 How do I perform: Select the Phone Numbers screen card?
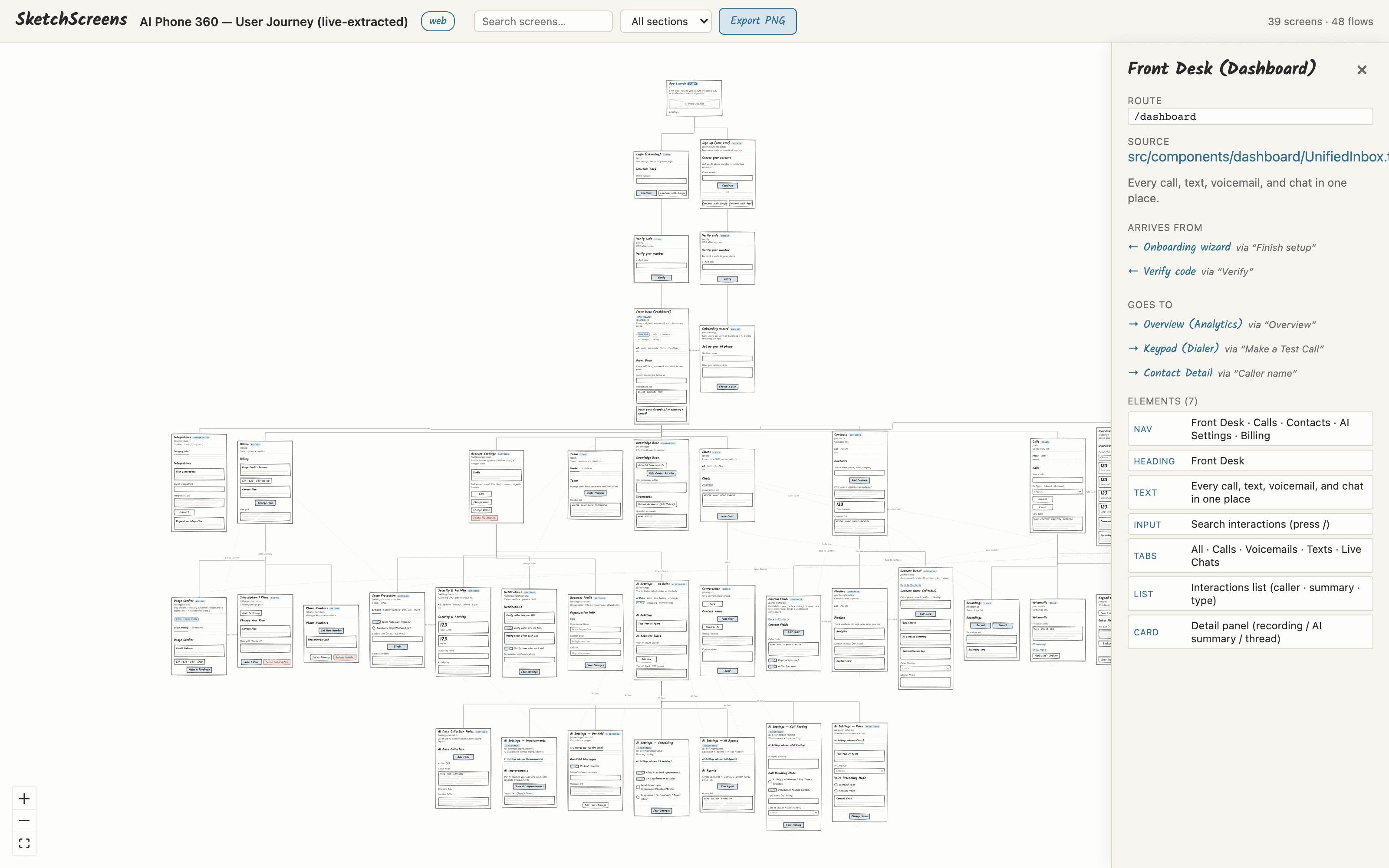(331, 634)
